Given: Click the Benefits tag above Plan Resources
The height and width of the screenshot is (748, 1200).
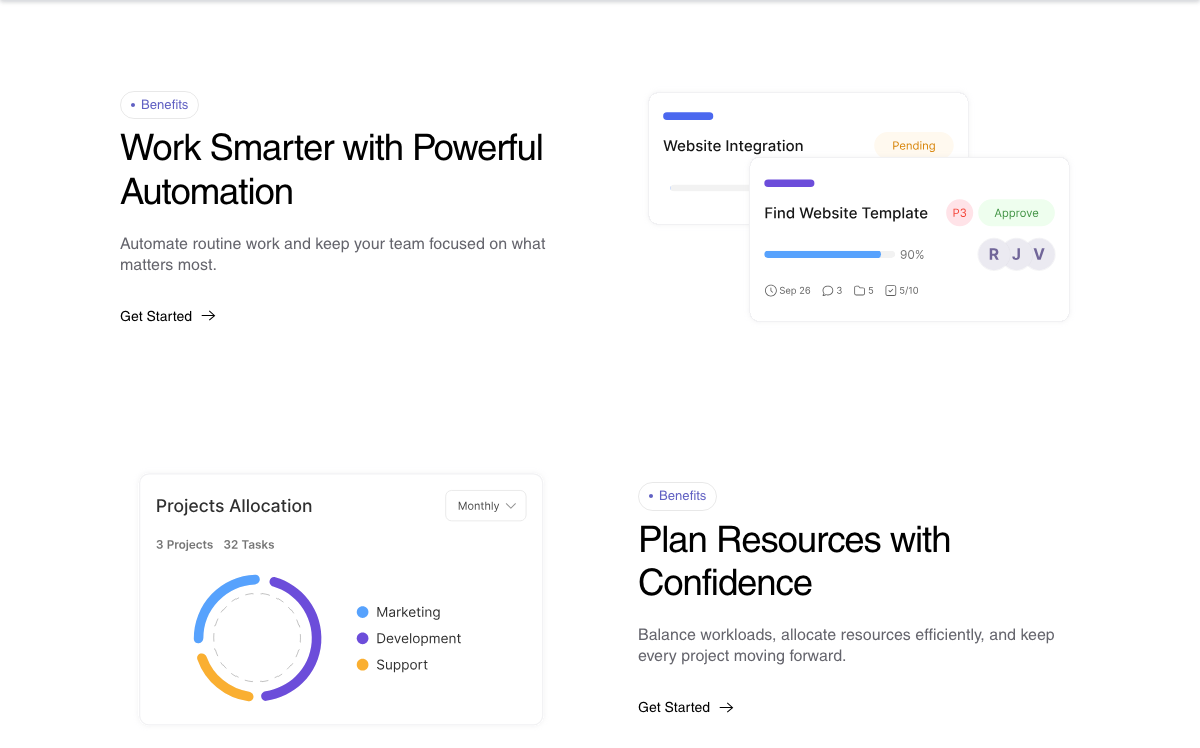Looking at the screenshot, I should pos(677,496).
